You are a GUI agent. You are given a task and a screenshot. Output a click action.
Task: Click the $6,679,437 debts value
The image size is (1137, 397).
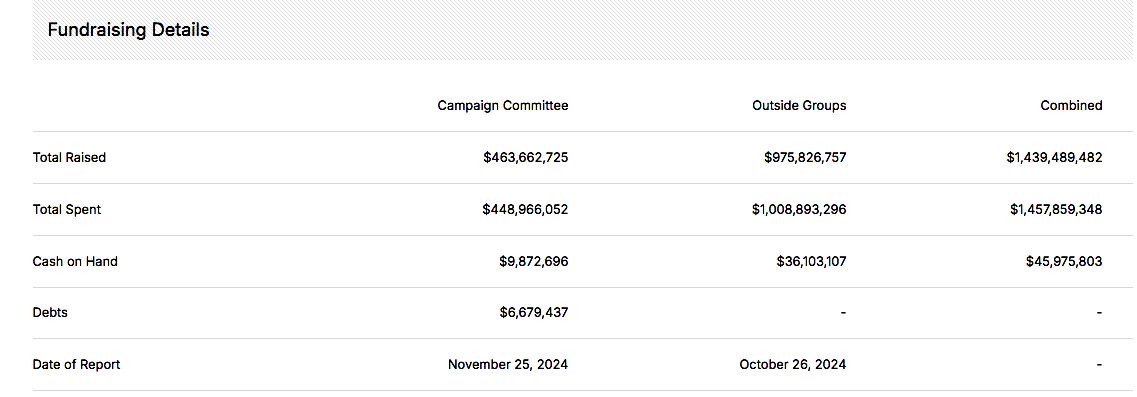click(x=534, y=313)
